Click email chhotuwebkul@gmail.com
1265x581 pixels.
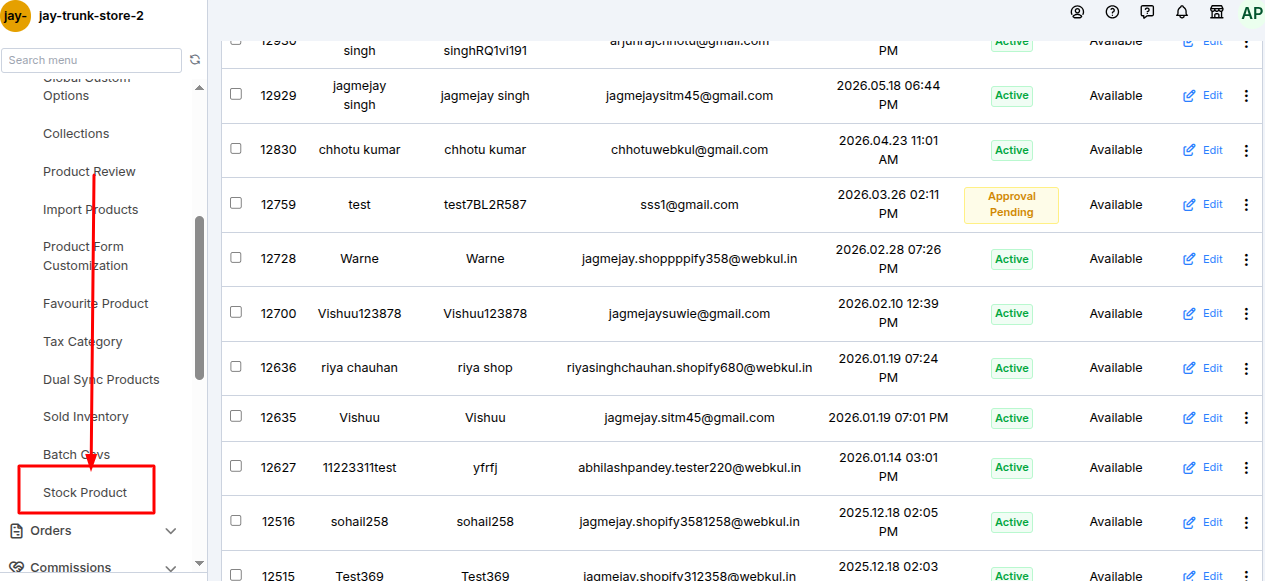pyautogui.click(x=689, y=150)
